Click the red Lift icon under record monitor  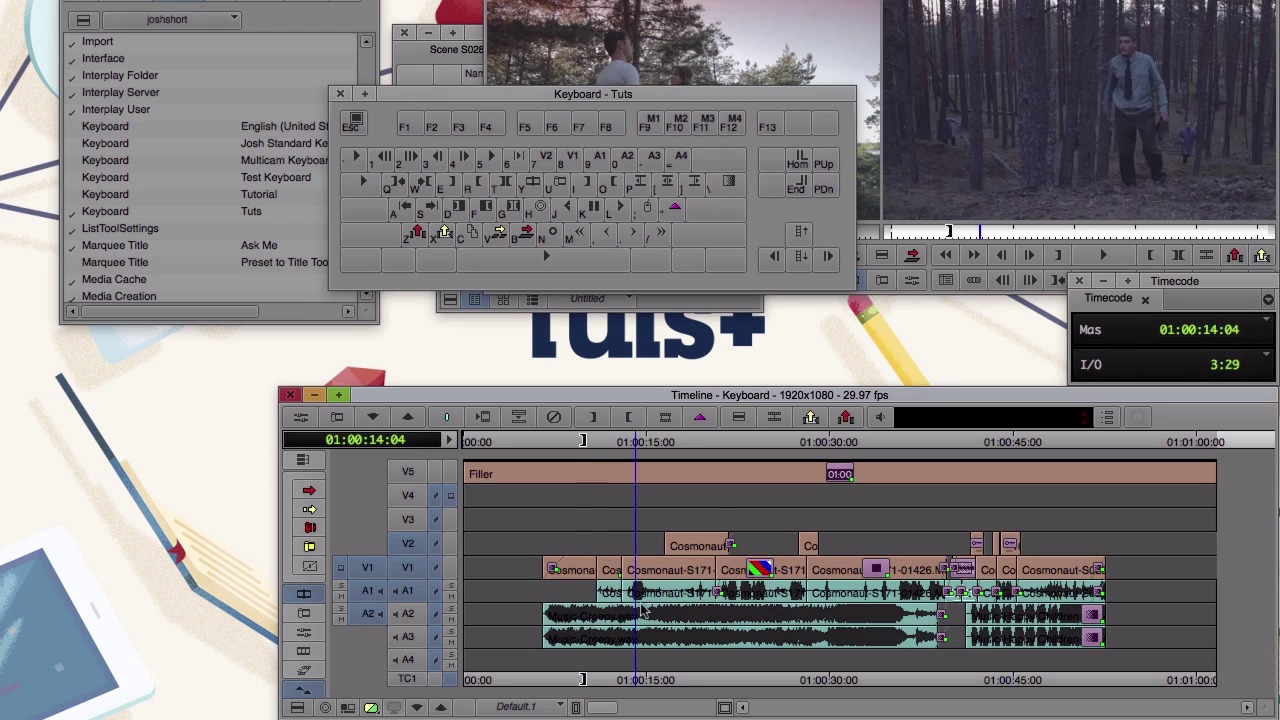[1234, 256]
